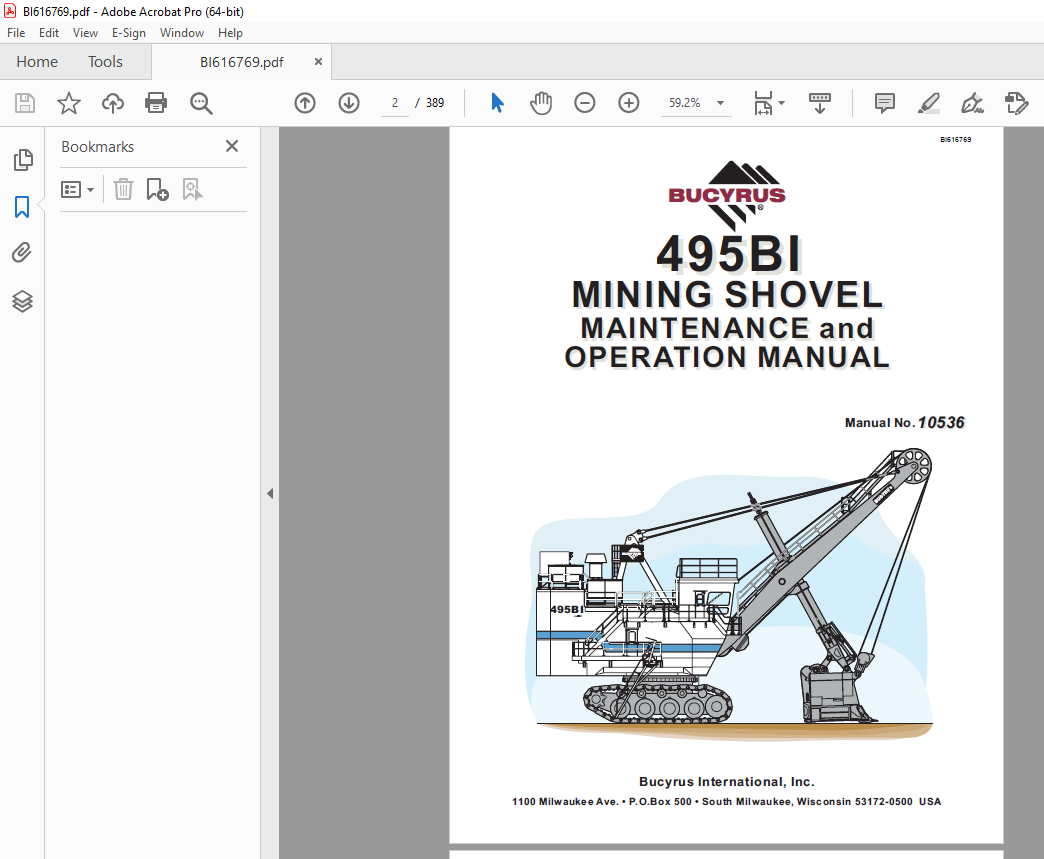Open the Help menu
1044x859 pixels.
(x=230, y=33)
